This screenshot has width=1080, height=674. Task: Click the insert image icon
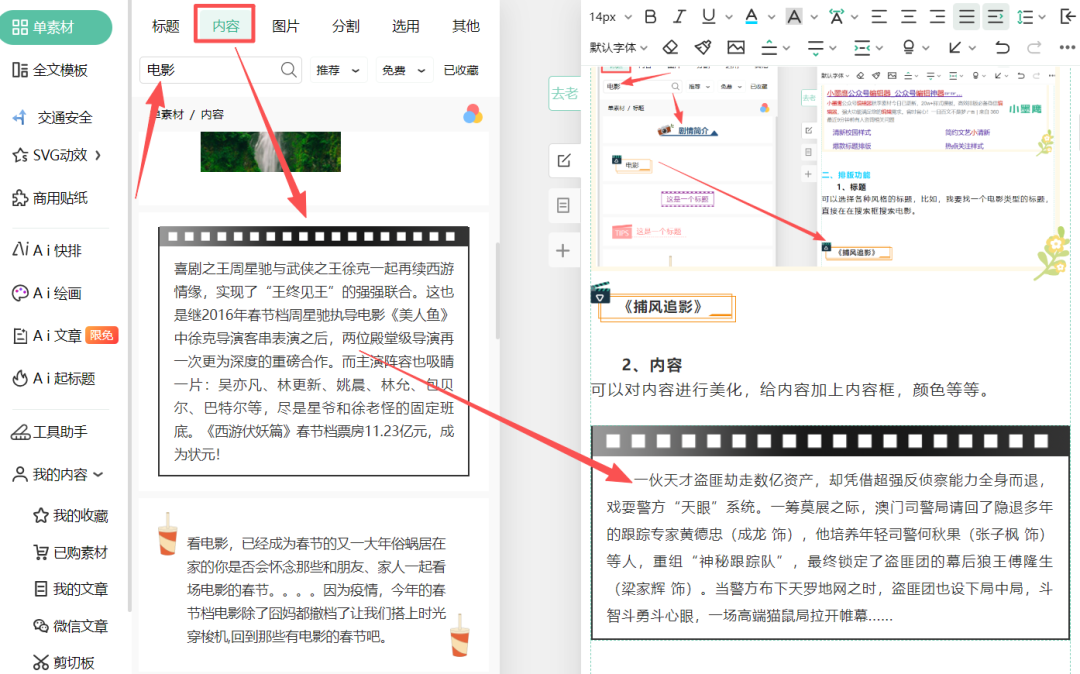736,47
